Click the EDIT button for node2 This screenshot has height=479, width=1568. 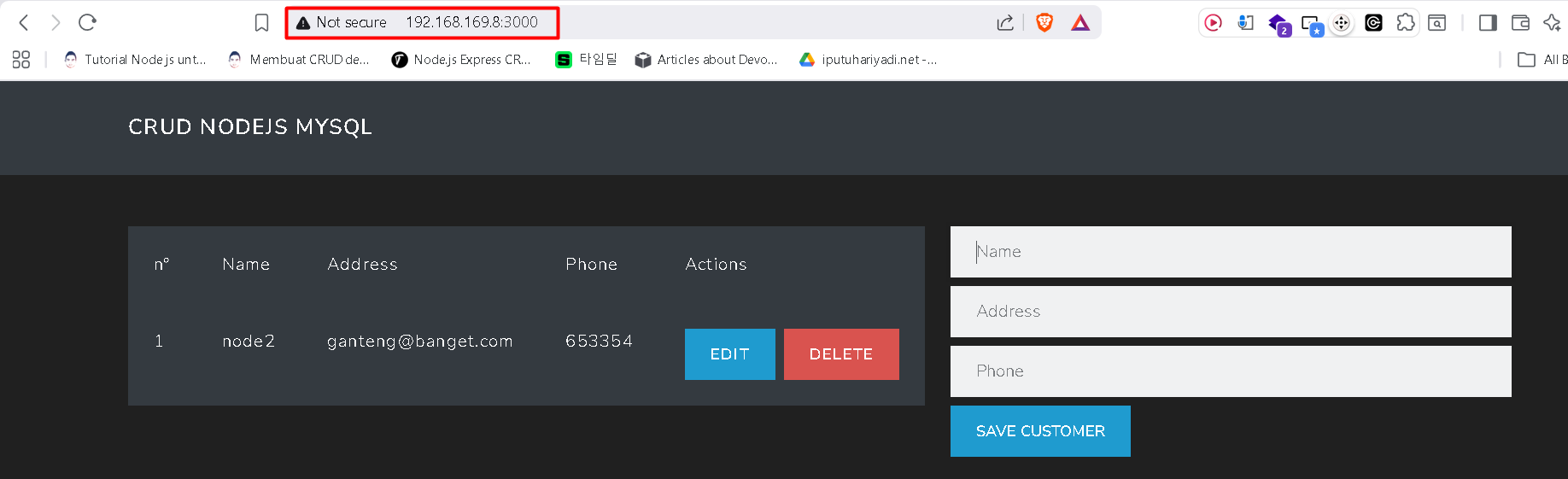coord(729,354)
